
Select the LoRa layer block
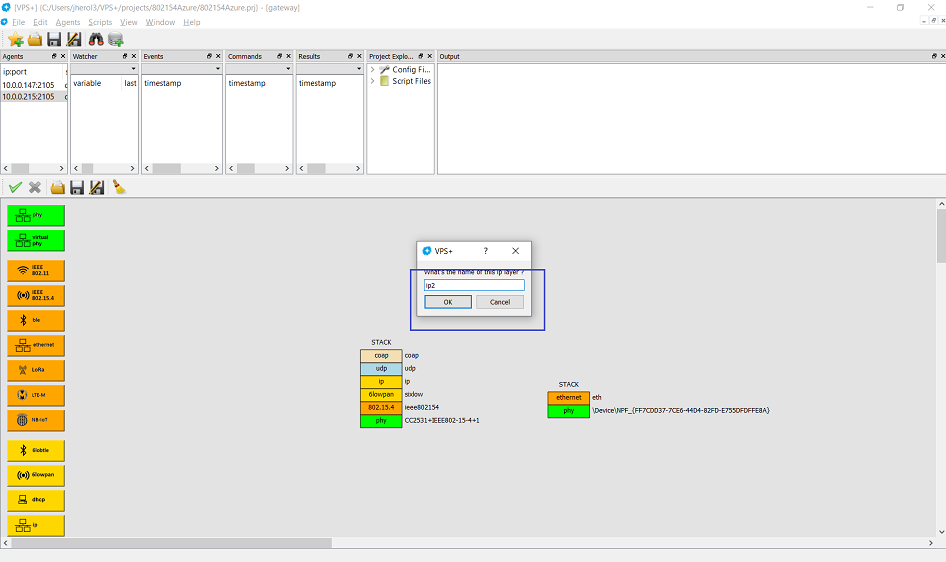pyautogui.click(x=36, y=370)
